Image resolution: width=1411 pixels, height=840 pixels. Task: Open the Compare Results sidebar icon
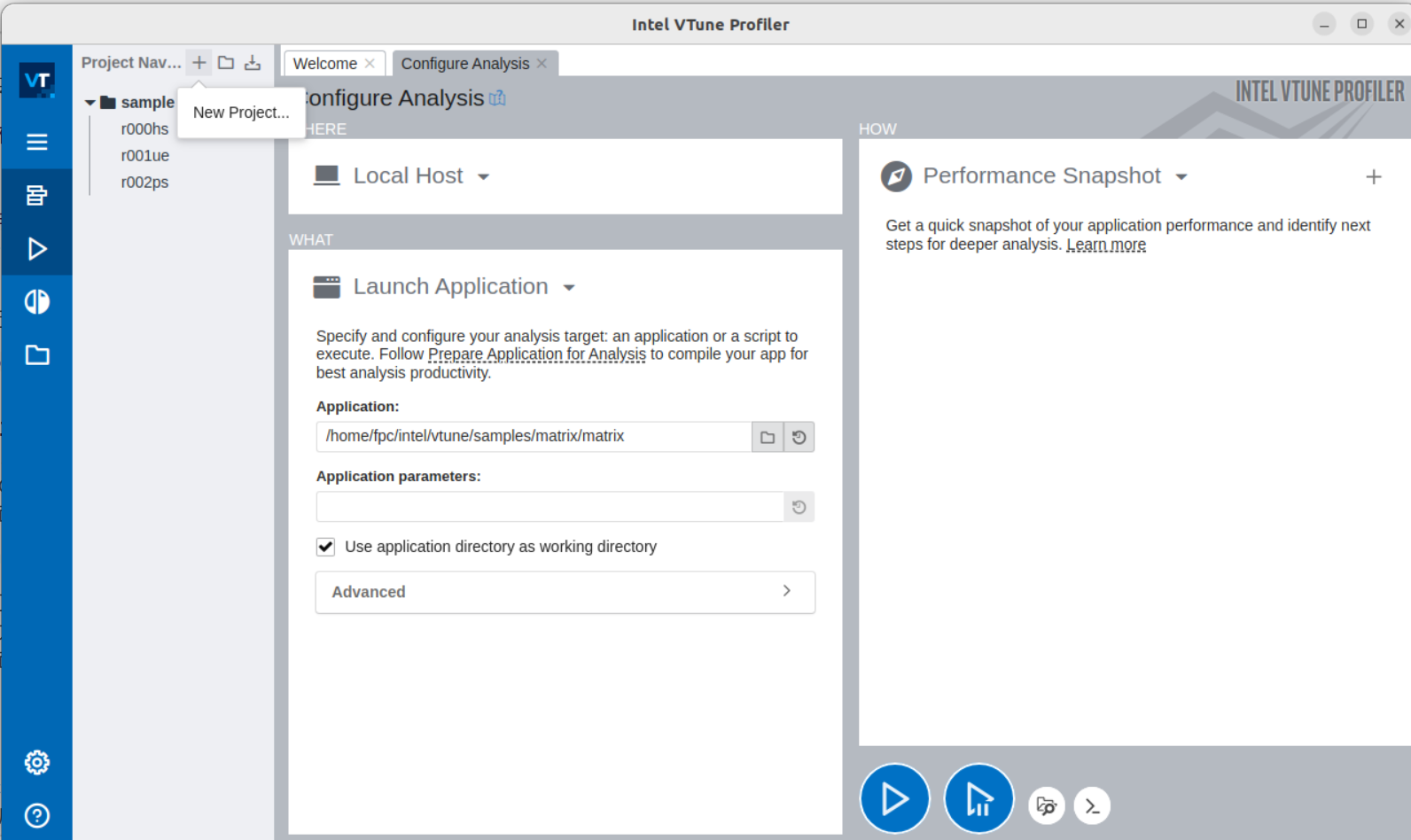click(x=37, y=302)
